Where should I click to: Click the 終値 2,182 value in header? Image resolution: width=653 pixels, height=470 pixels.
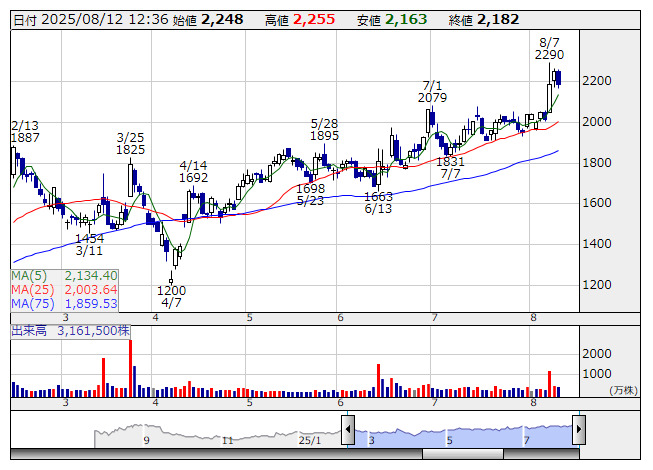(484, 19)
